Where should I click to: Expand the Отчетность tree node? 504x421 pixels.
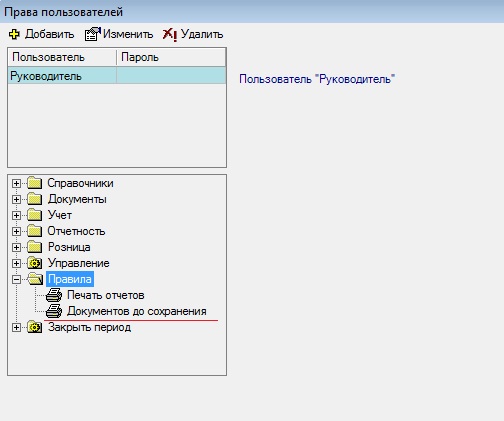point(16,231)
